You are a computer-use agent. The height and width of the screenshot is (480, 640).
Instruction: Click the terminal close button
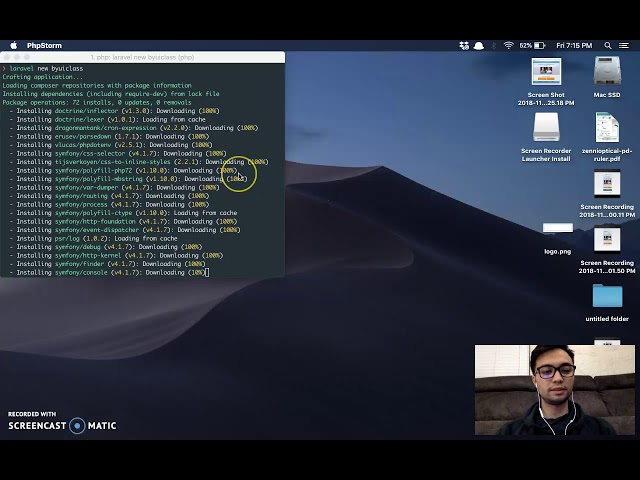click(7, 57)
